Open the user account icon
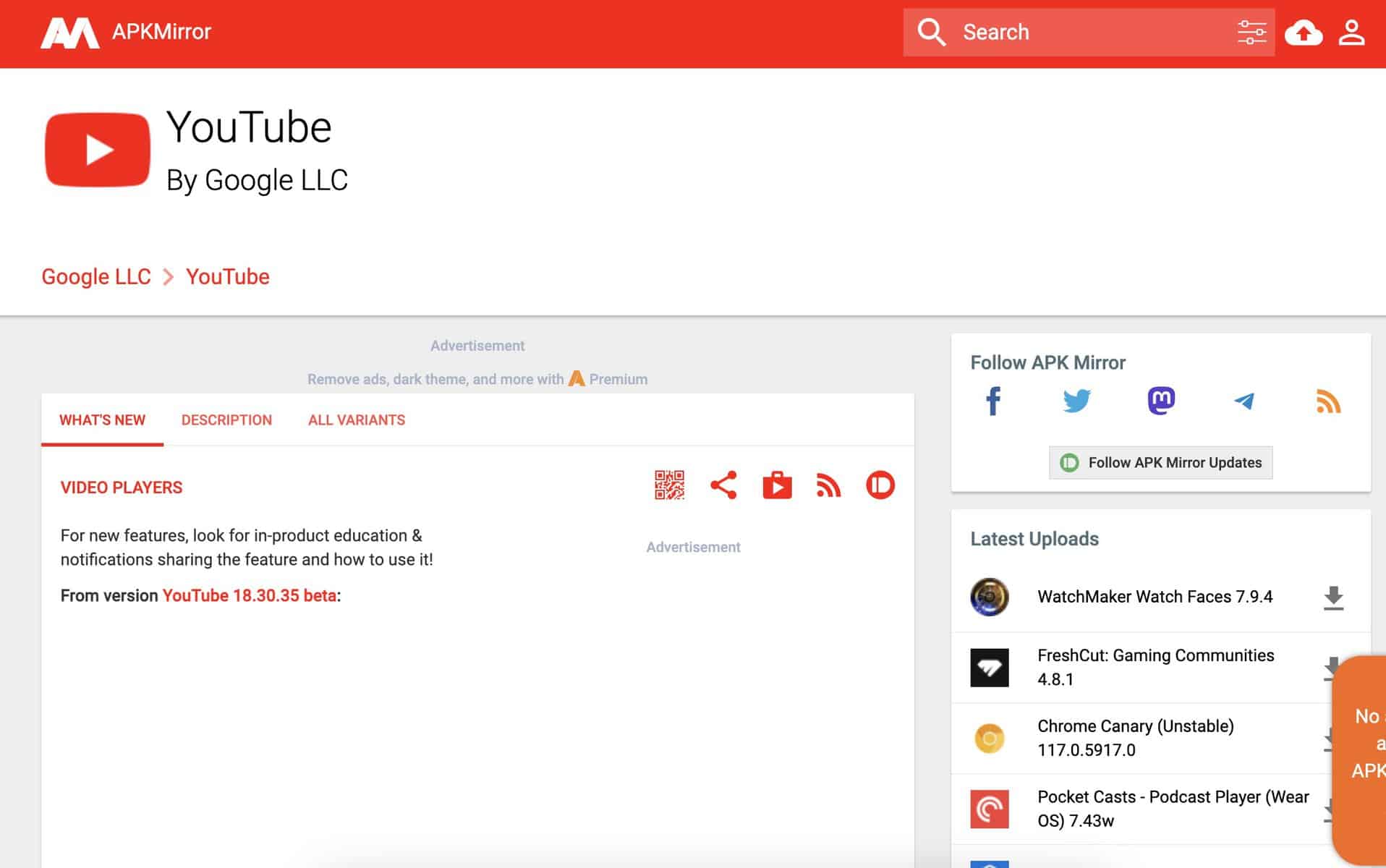1386x868 pixels. click(x=1351, y=33)
